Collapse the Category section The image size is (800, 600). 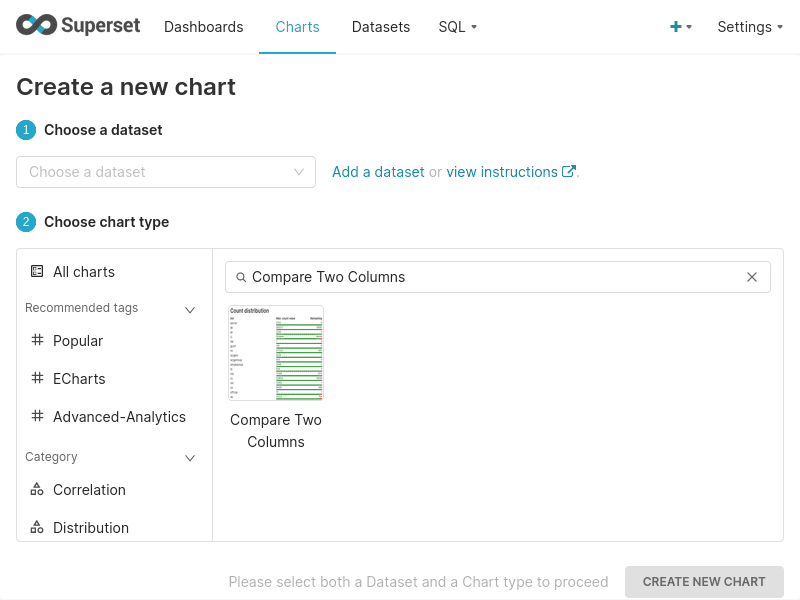pos(190,457)
